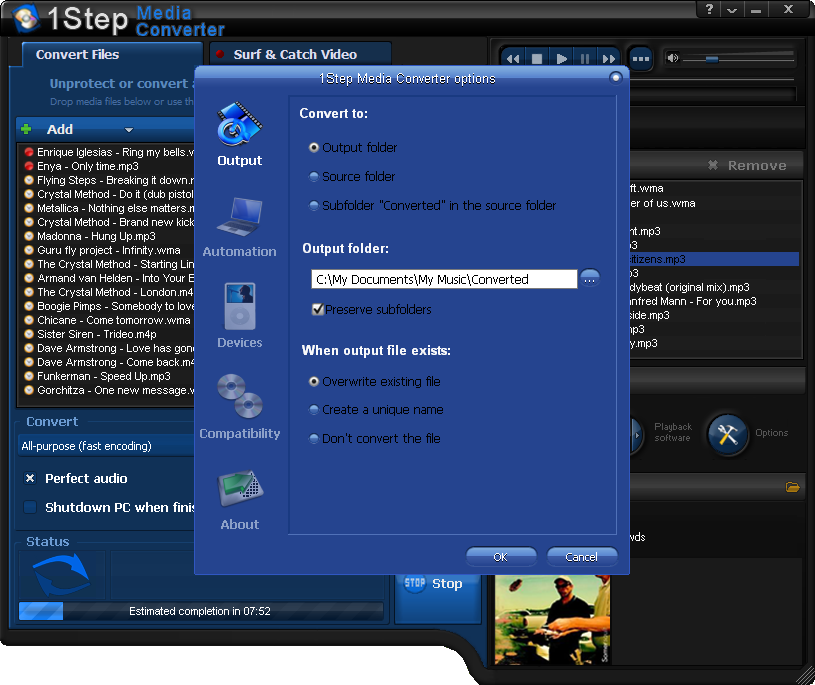Click the blue conversion arrows status icon
The image size is (815, 685).
pos(62,575)
